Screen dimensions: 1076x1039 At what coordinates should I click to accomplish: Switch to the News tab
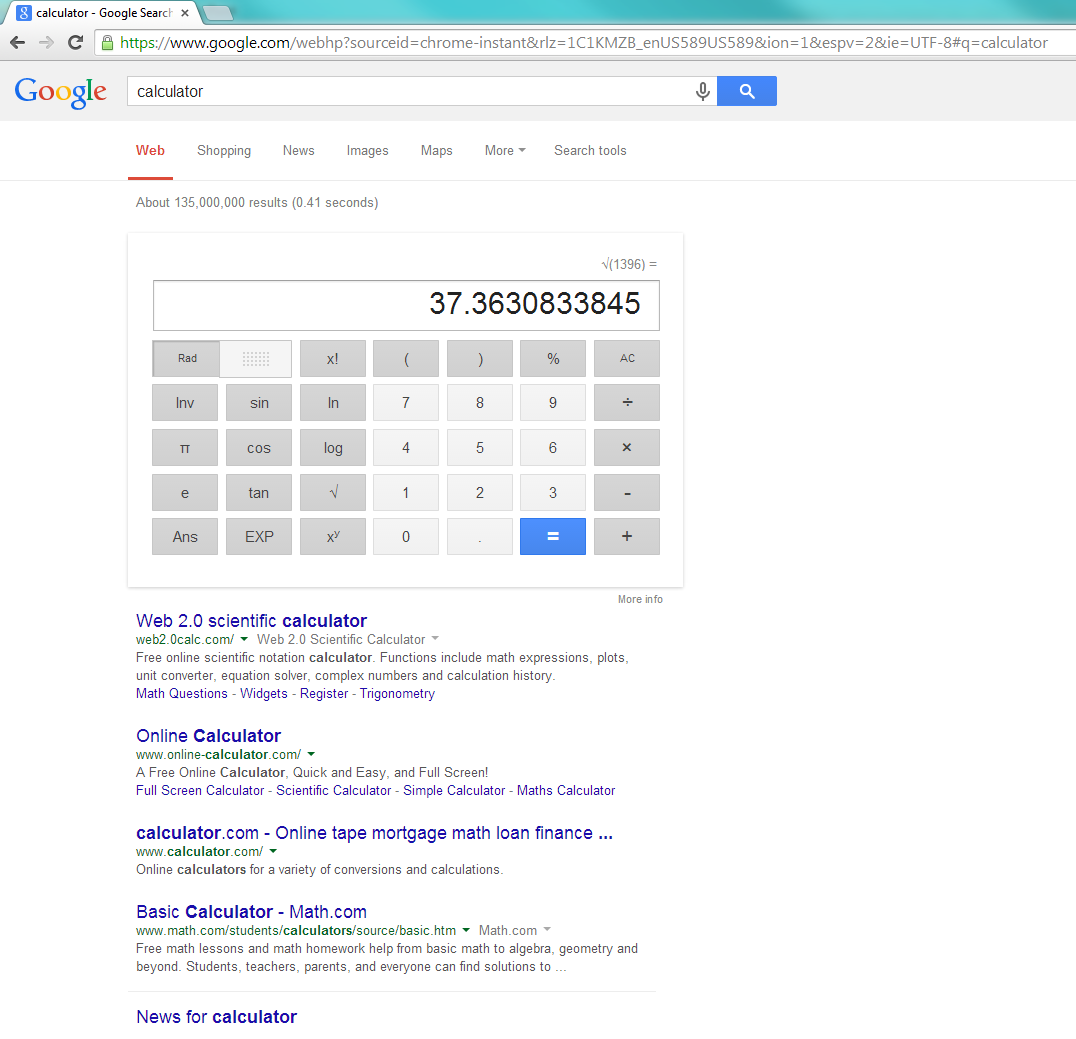[x=299, y=150]
